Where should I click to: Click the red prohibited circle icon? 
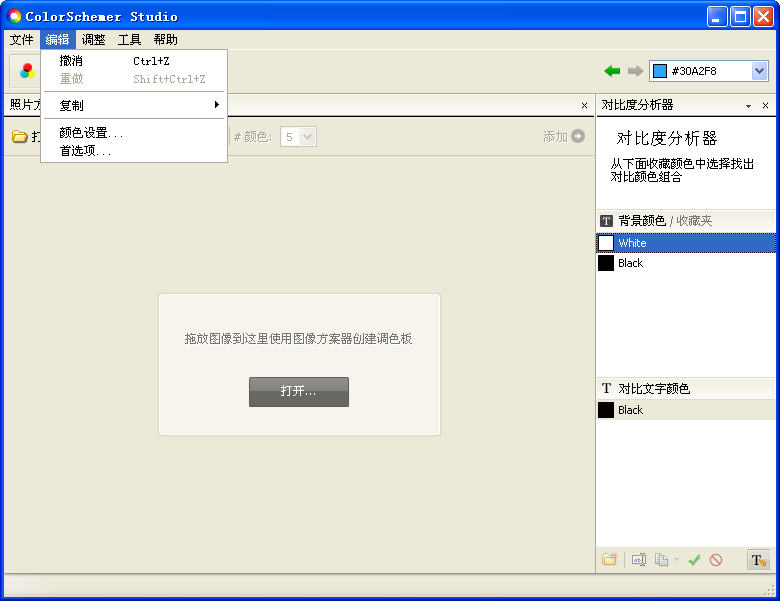click(x=716, y=560)
